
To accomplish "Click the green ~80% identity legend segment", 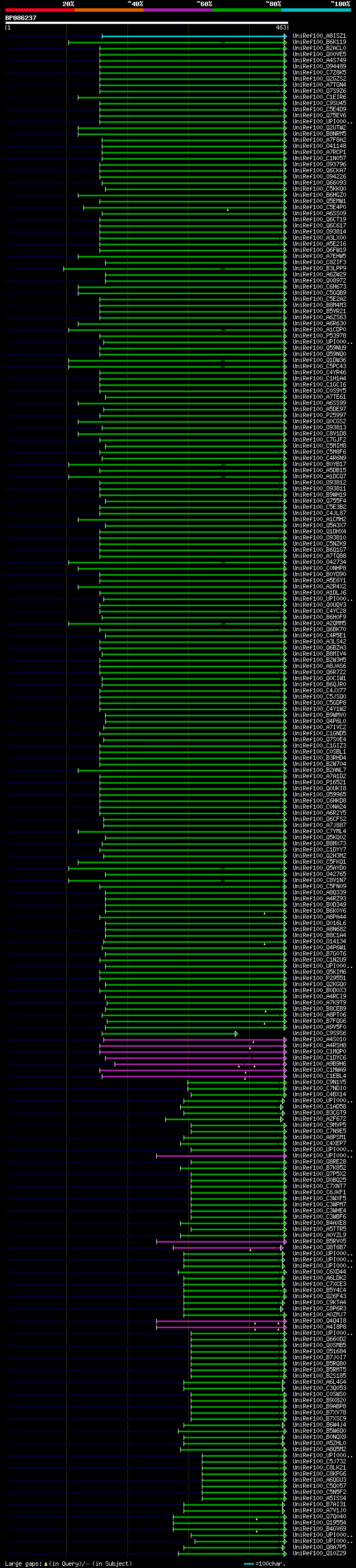I will (x=247, y=10).
